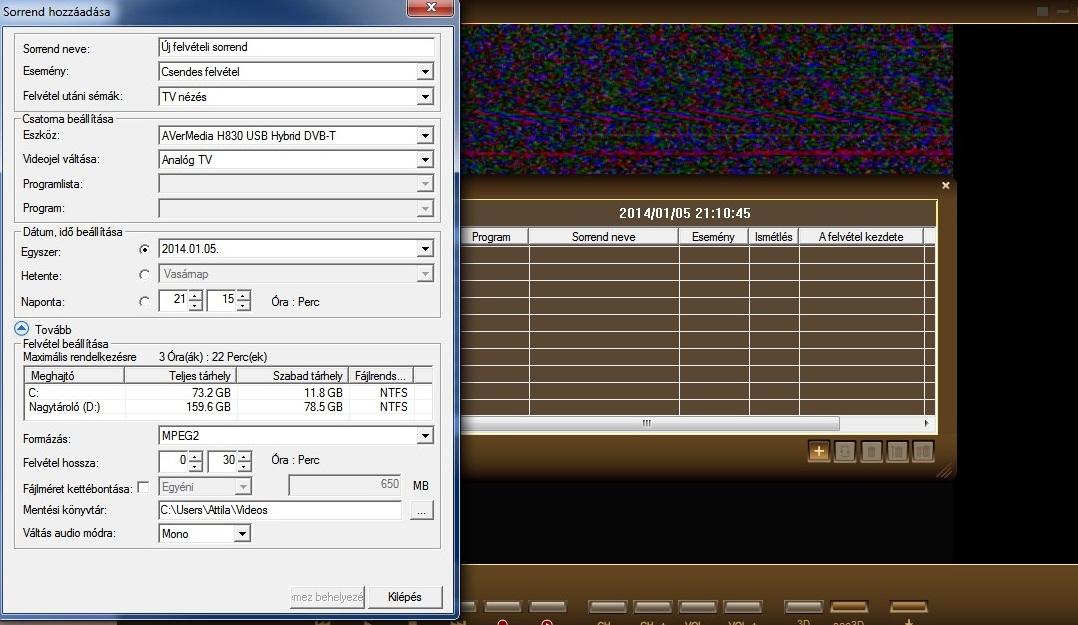The width and height of the screenshot is (1078, 625).
Task: Open the Formázás dropdown showing MPEG2
Action: pyautogui.click(x=425, y=436)
